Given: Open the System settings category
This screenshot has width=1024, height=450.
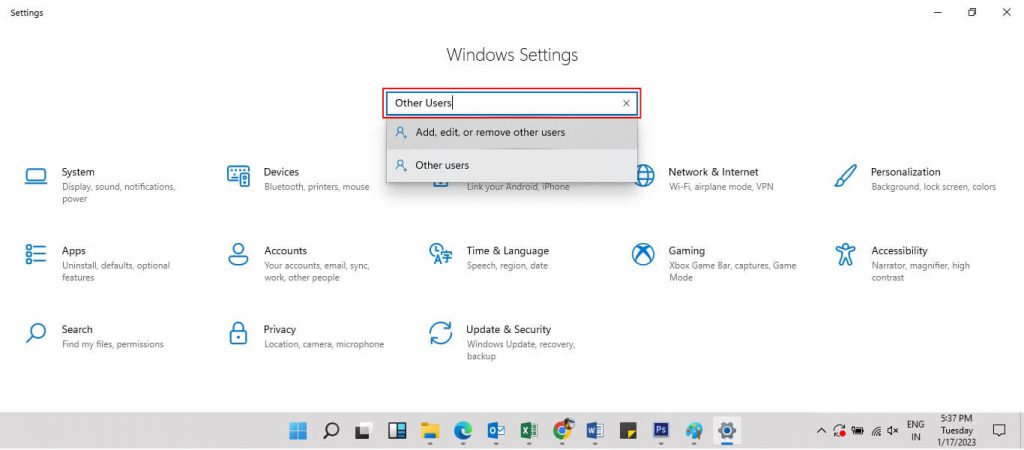Looking at the screenshot, I should (100, 185).
